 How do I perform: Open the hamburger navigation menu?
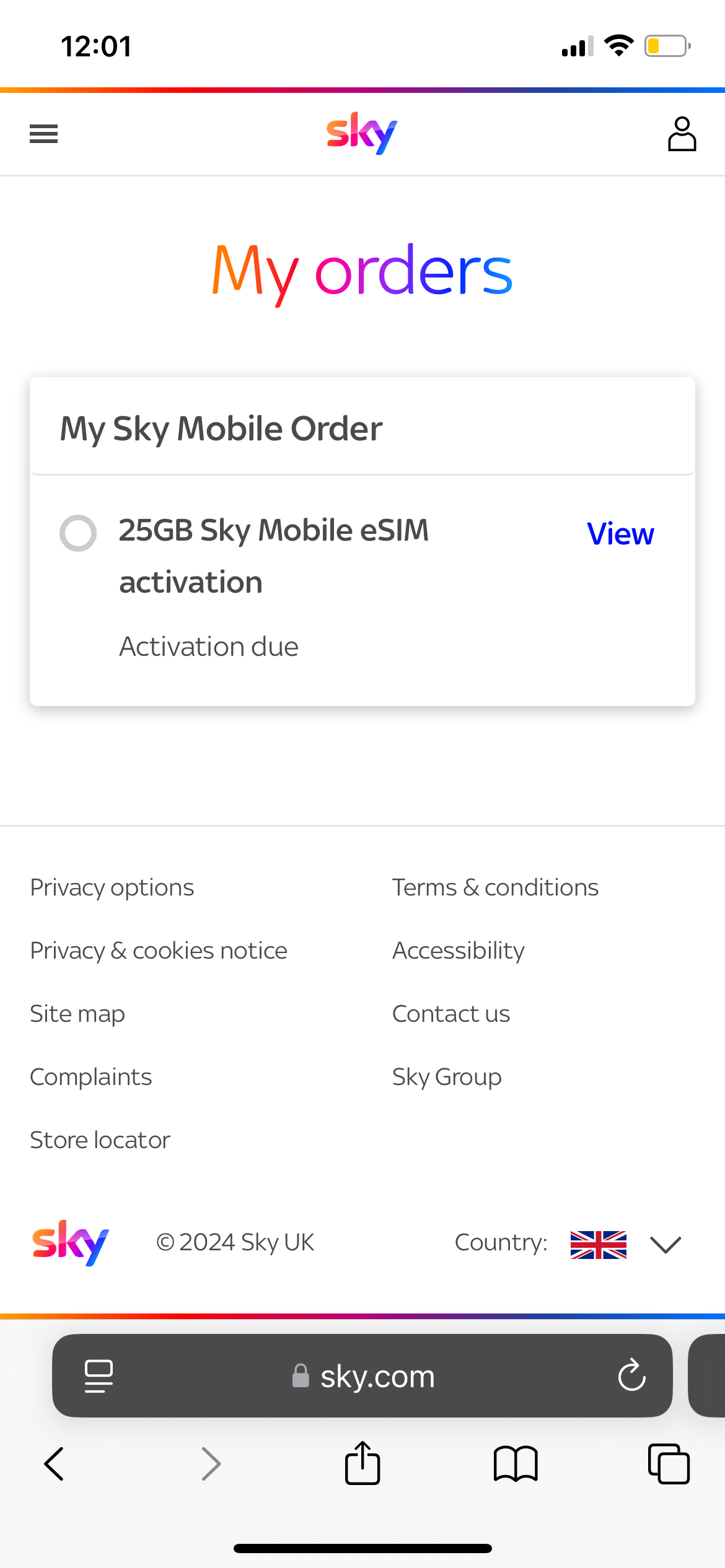coord(43,134)
